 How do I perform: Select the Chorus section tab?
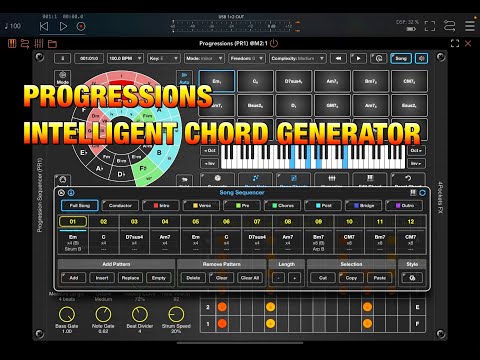point(283,205)
